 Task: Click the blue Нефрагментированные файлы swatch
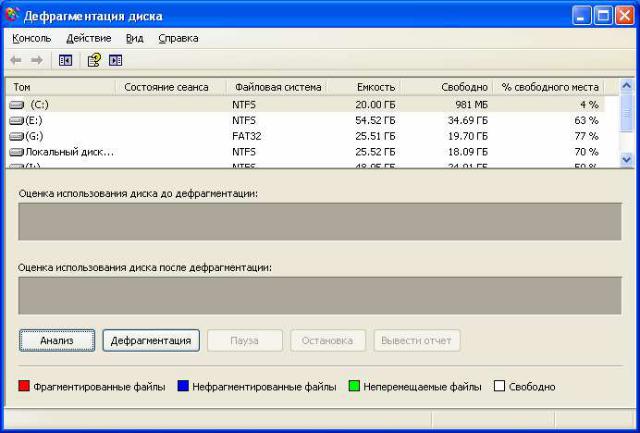(183, 386)
